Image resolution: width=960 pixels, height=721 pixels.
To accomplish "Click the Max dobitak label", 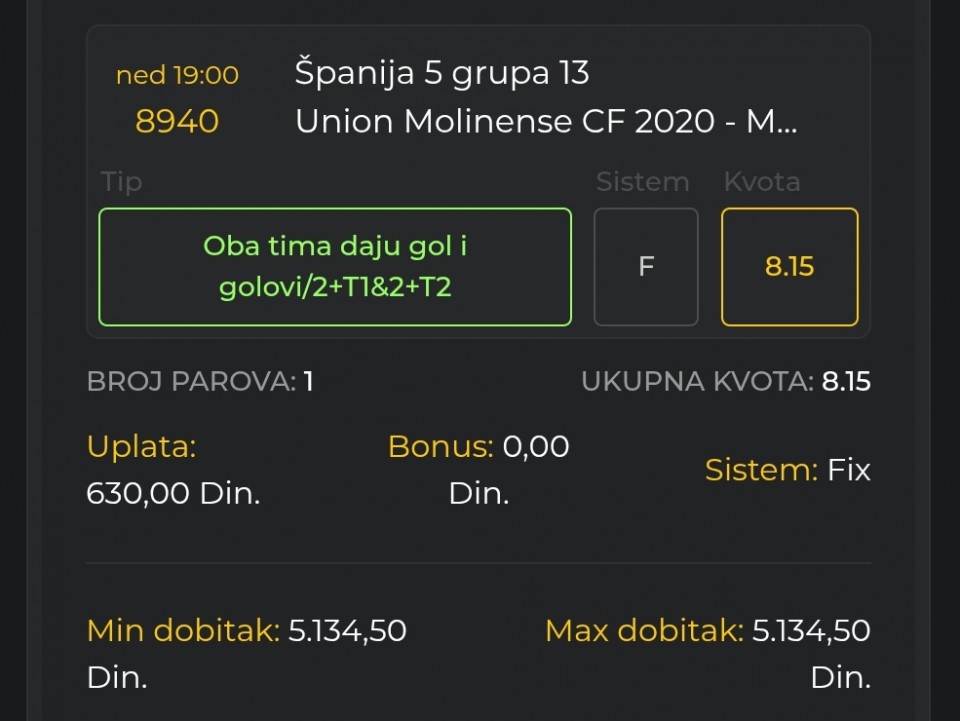I will click(644, 630).
